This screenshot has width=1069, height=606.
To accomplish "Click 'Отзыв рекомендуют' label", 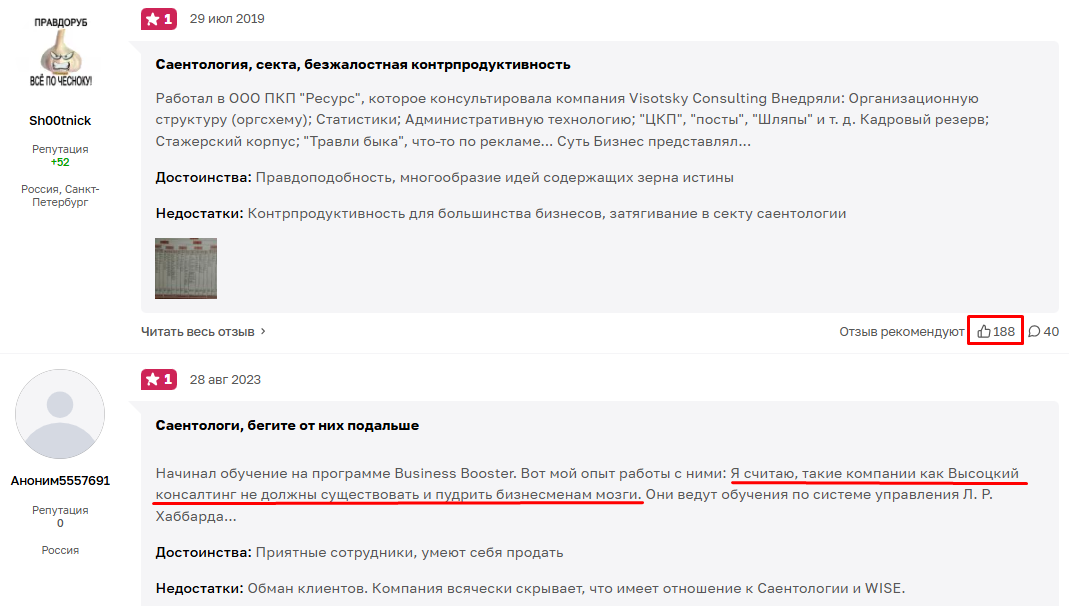I will [901, 331].
